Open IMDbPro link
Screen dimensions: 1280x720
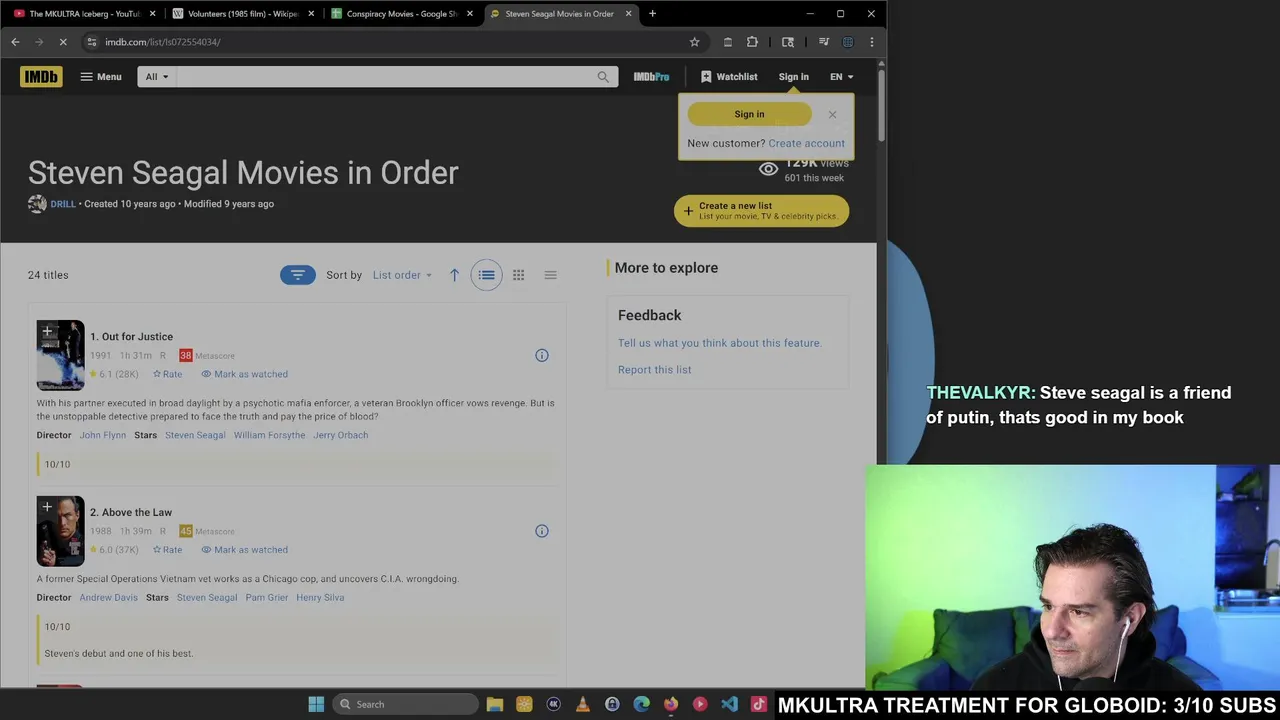tap(651, 77)
